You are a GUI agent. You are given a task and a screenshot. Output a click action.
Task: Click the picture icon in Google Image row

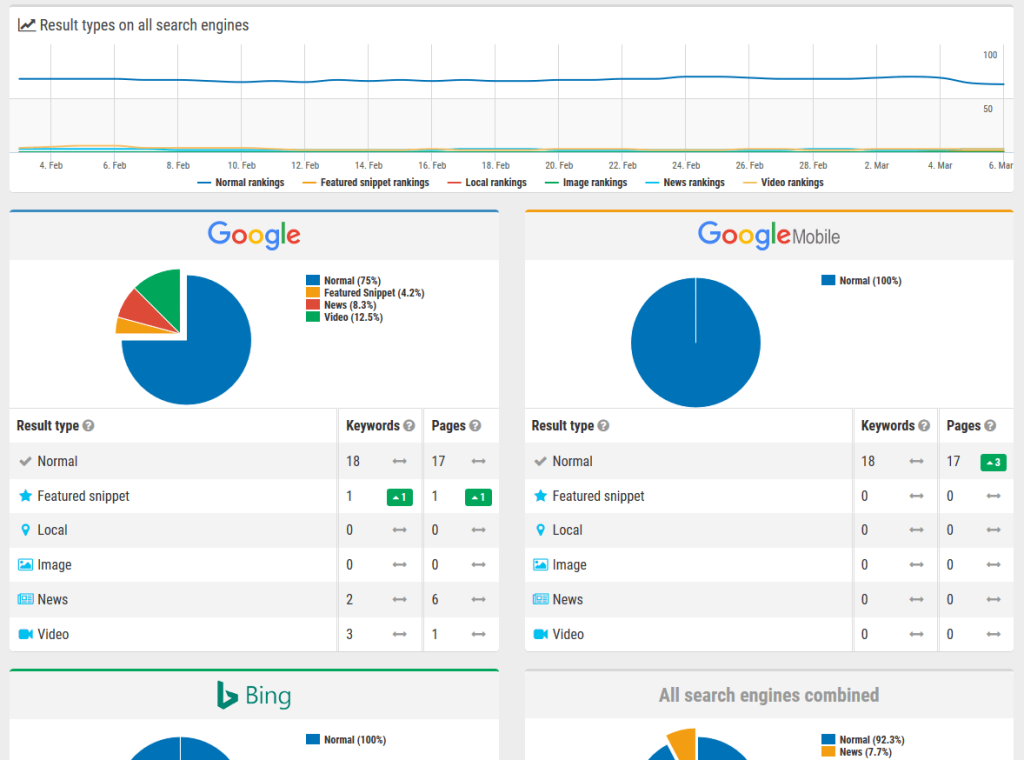pyautogui.click(x=25, y=565)
